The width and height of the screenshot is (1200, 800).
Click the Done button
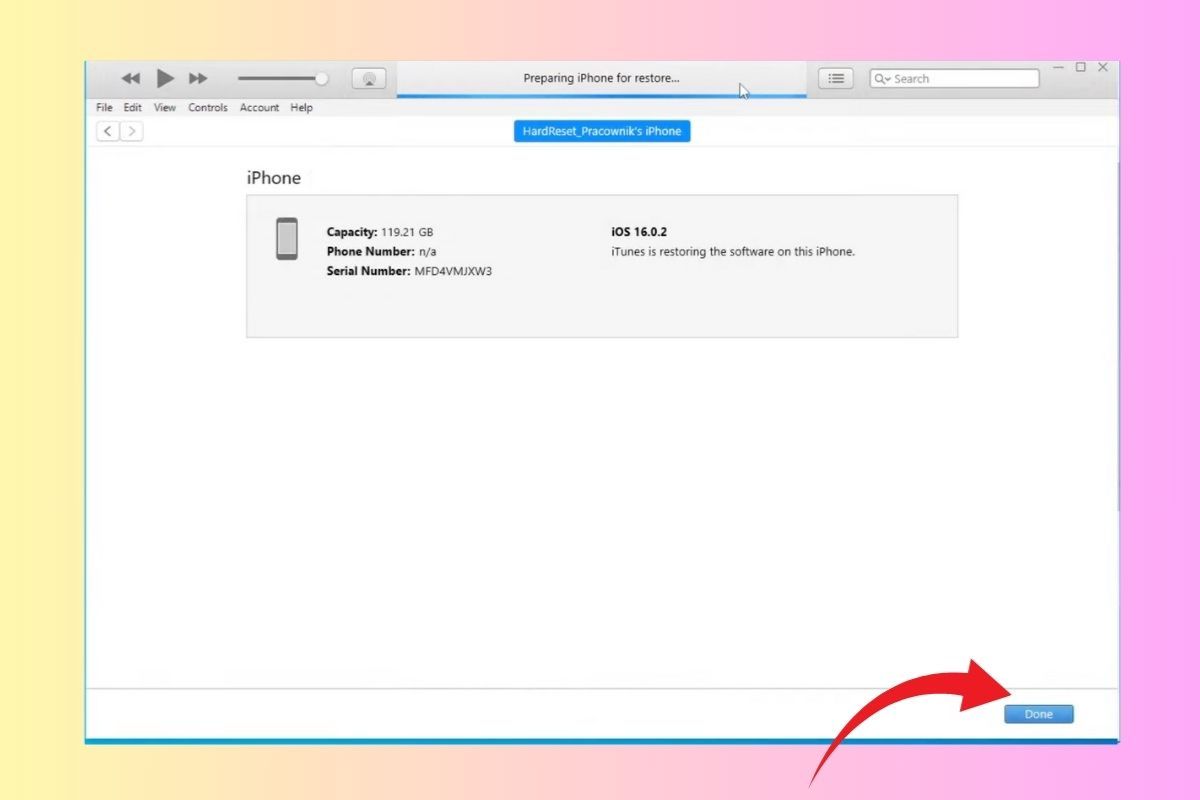coord(1039,714)
